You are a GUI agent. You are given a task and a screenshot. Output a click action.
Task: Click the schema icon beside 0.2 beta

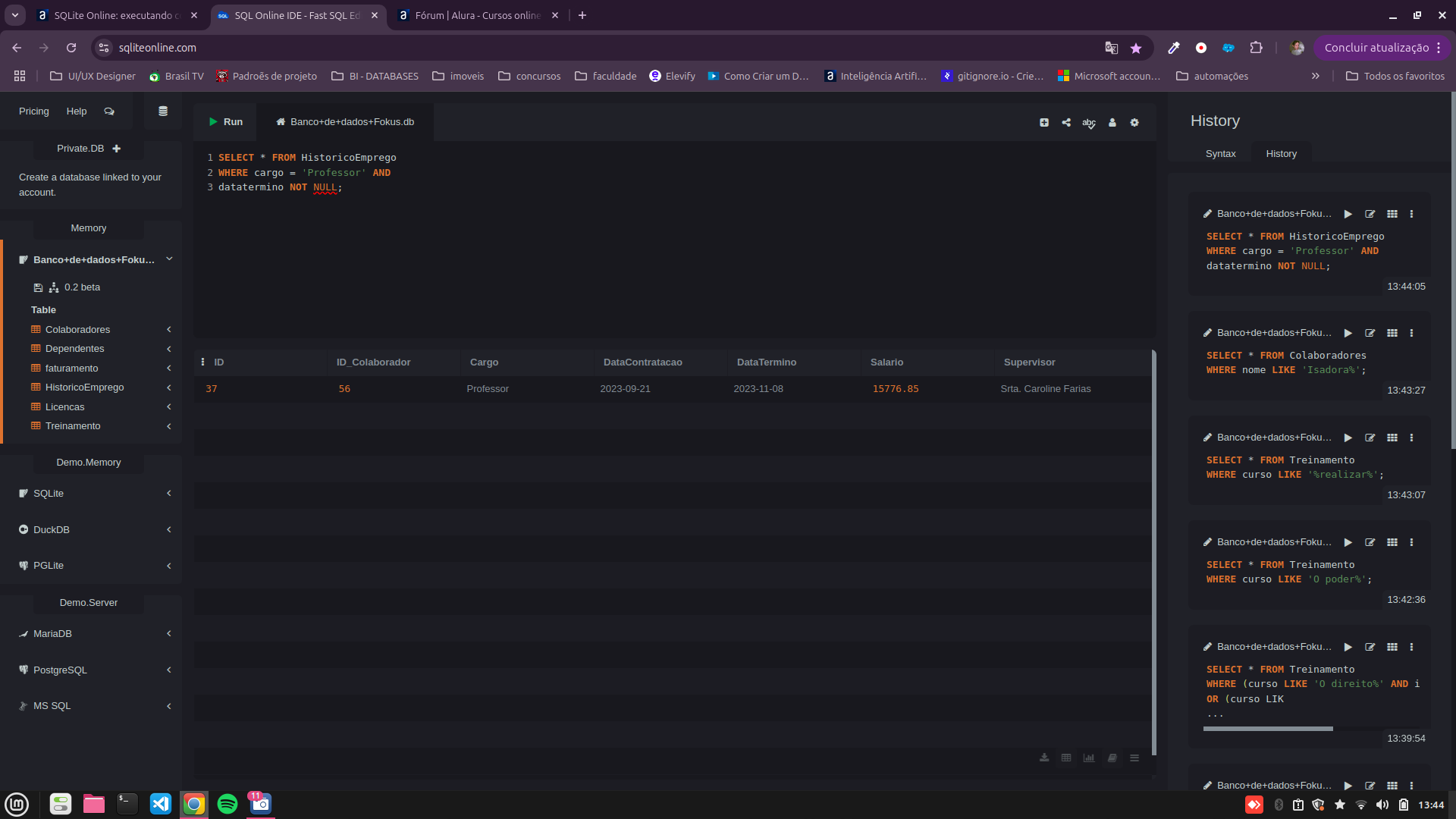[54, 287]
